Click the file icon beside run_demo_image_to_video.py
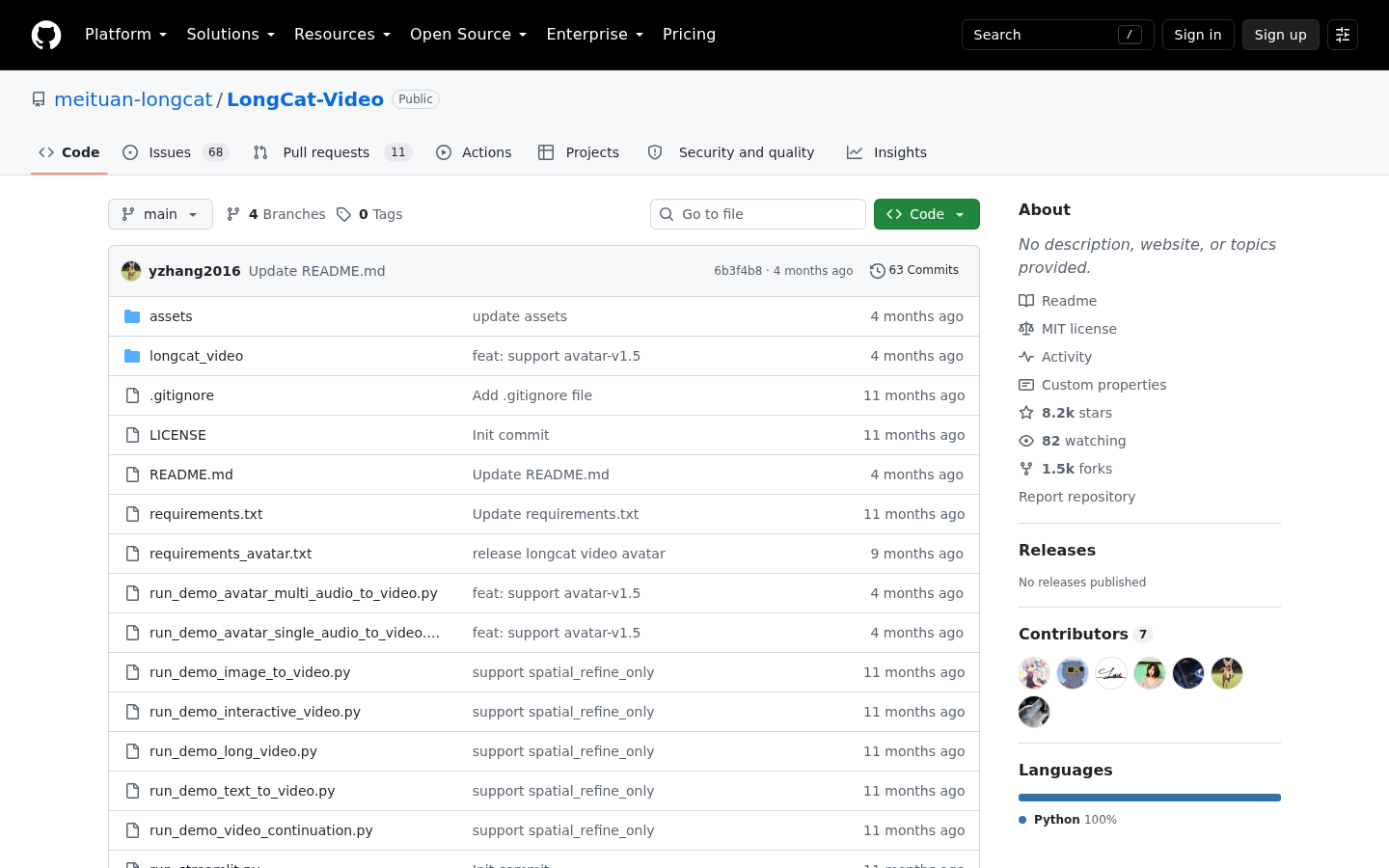Screen dimensions: 1389x868 tap(132, 672)
